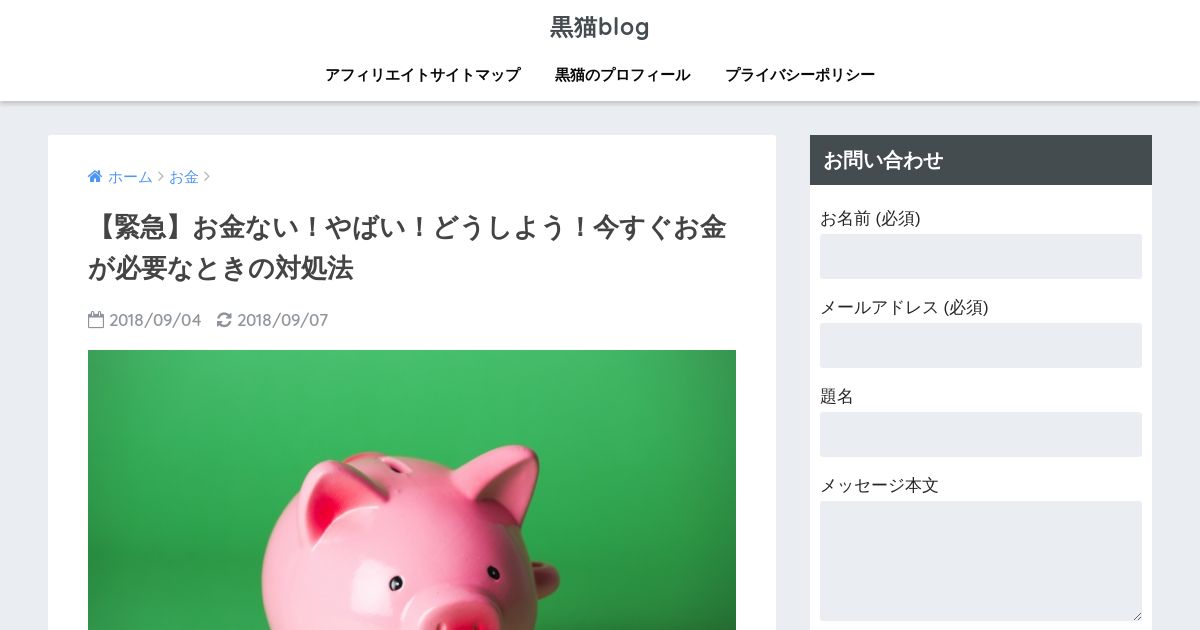This screenshot has height=630, width=1200.
Task: Click the calendar icon beside 2018/09/04
Action: pos(96,320)
